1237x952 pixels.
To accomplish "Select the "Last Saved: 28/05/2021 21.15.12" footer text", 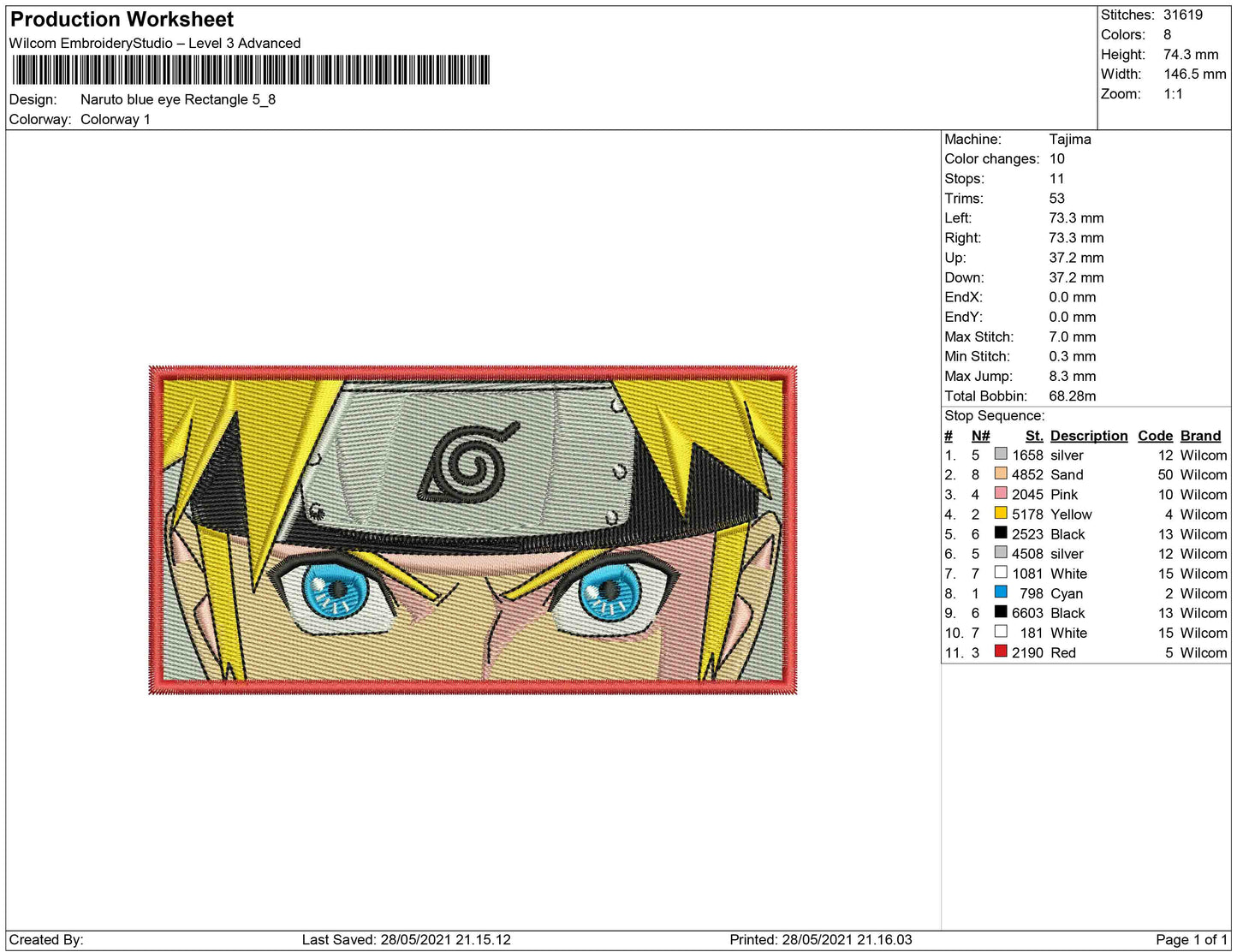I will point(407,939).
